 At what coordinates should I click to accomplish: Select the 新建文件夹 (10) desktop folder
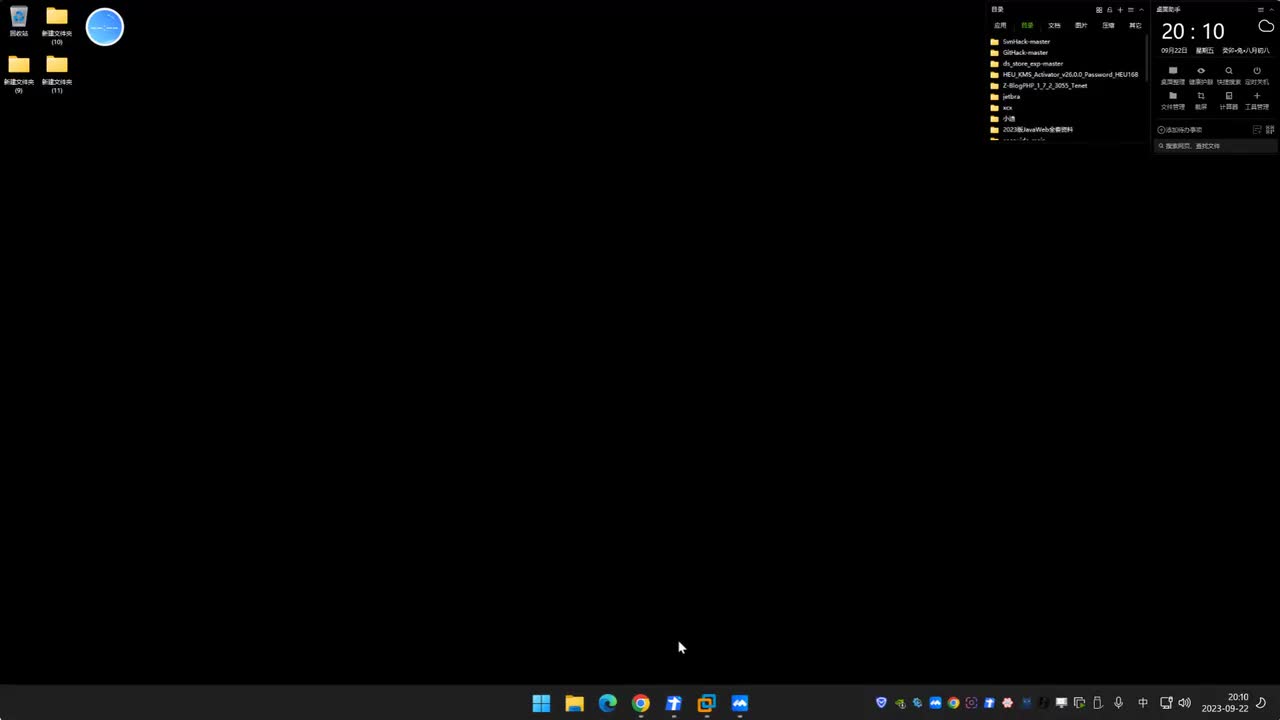57,25
